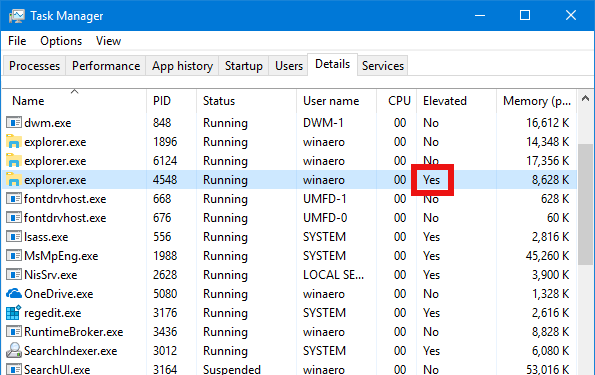Click folder icon of explorer.exe PID 1896
Screen dimensions: 595x375
pos(14,142)
